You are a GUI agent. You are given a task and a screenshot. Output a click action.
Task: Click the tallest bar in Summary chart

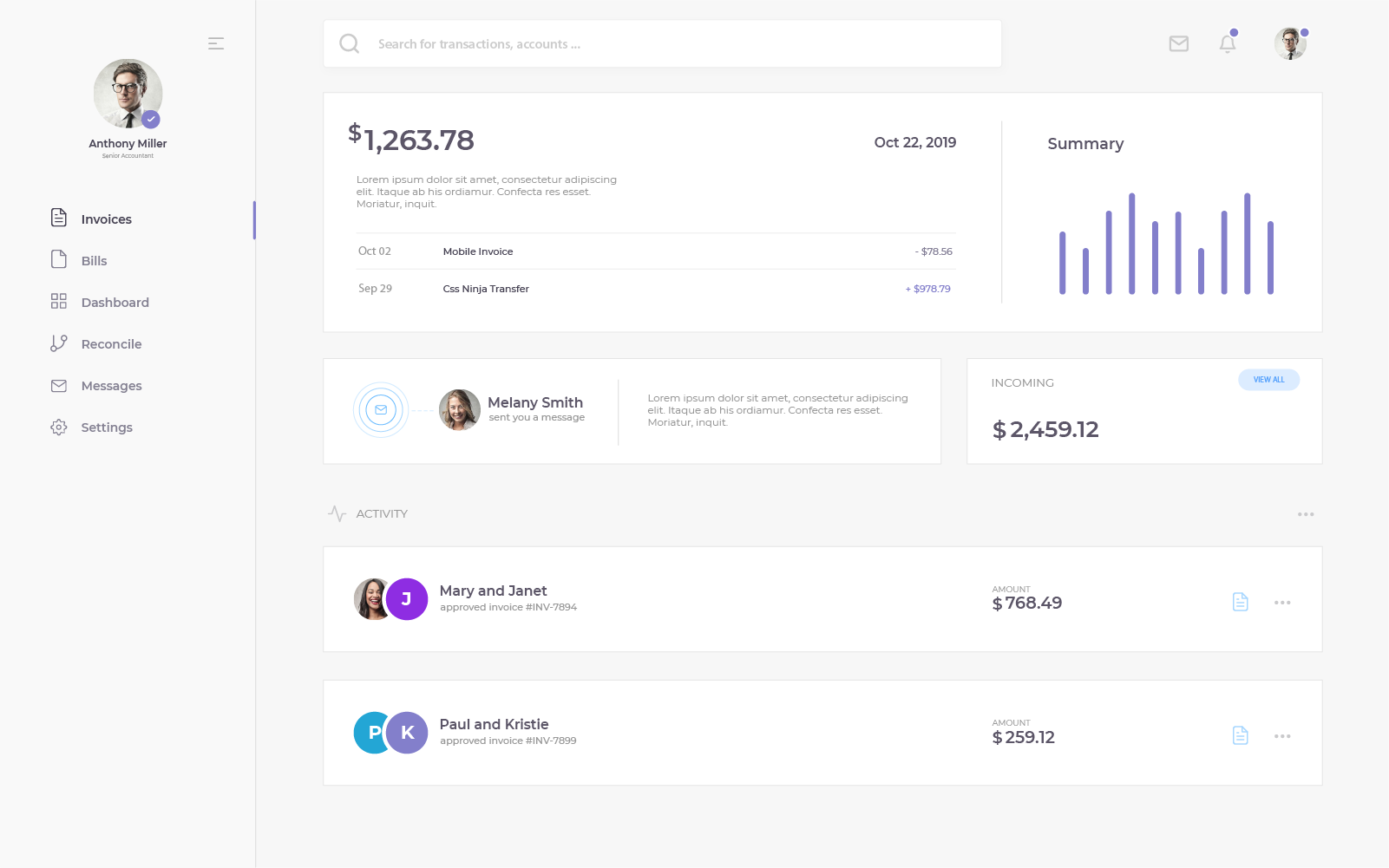1131,244
